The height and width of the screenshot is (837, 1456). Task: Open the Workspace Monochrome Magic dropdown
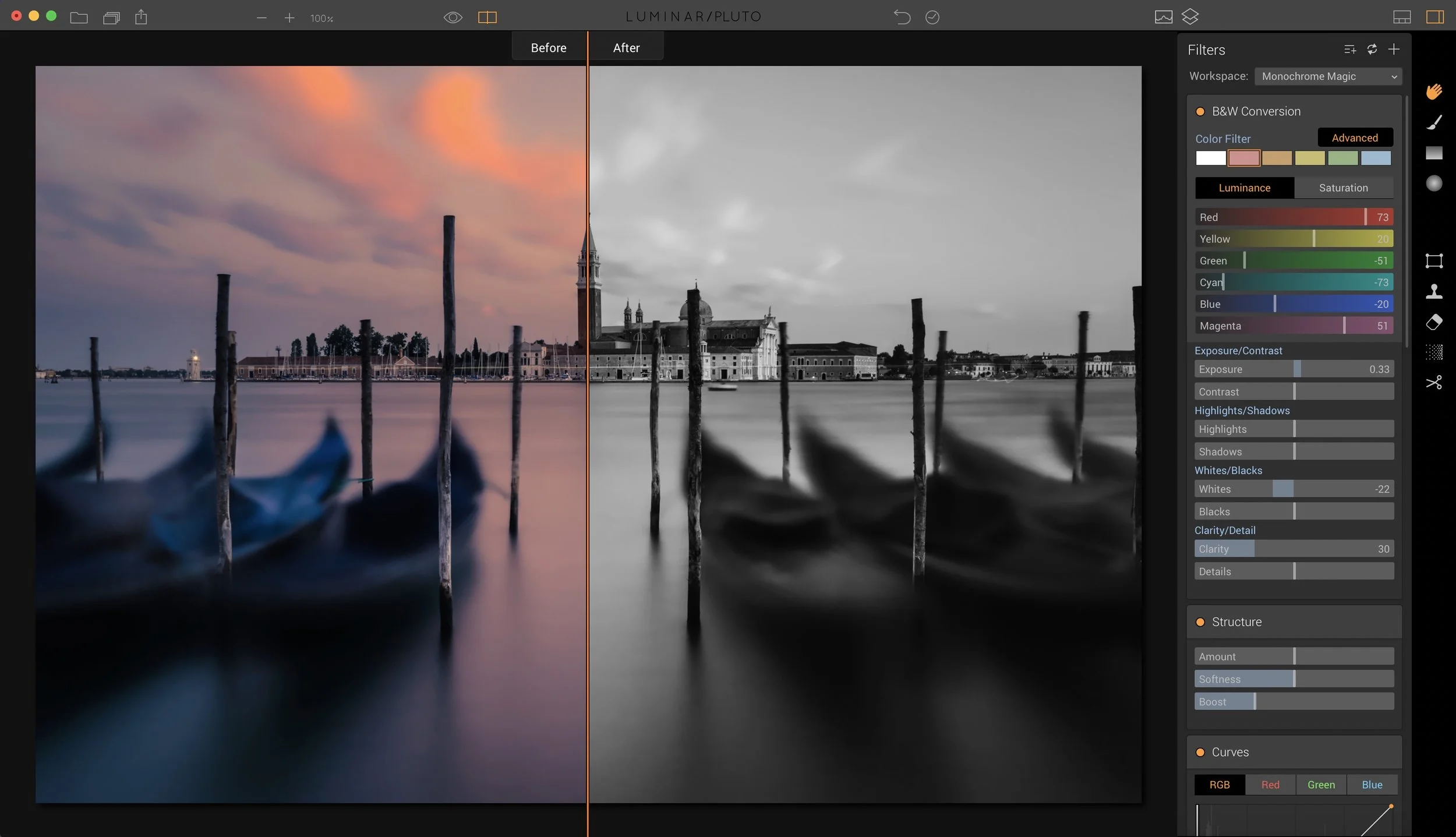(x=1328, y=76)
